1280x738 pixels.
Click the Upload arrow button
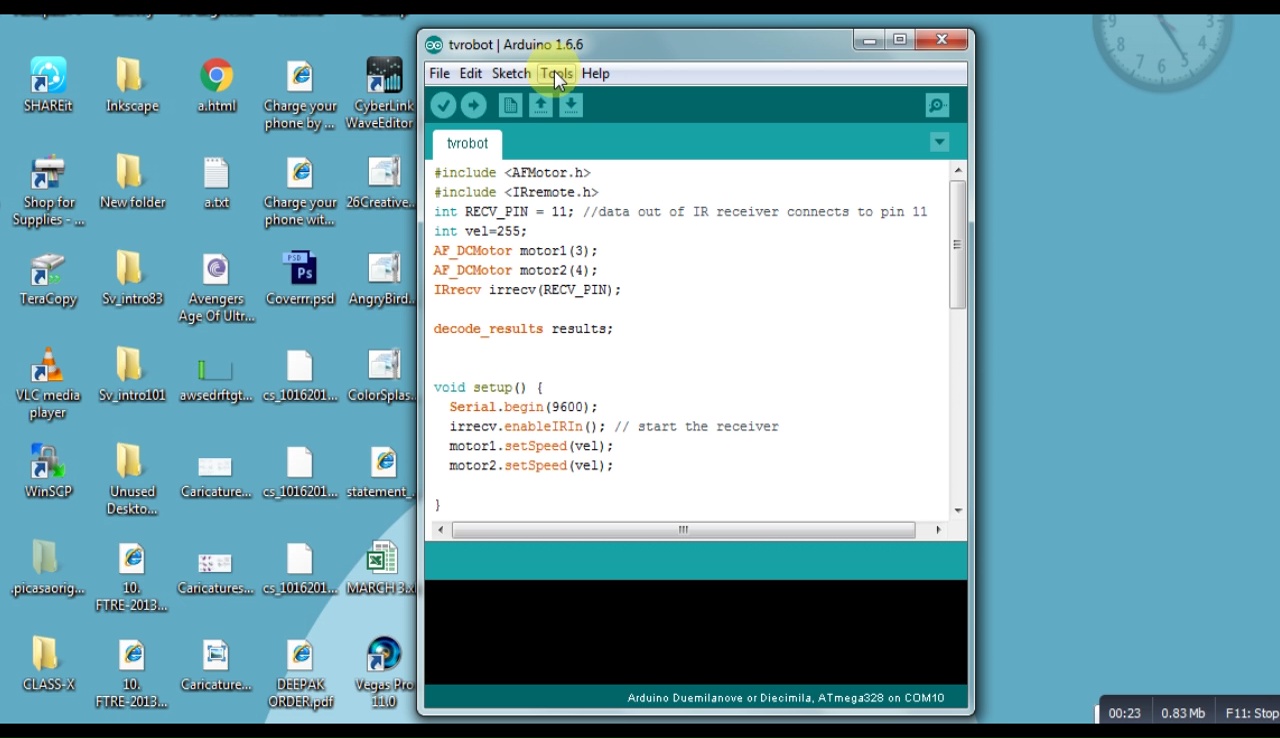point(474,105)
